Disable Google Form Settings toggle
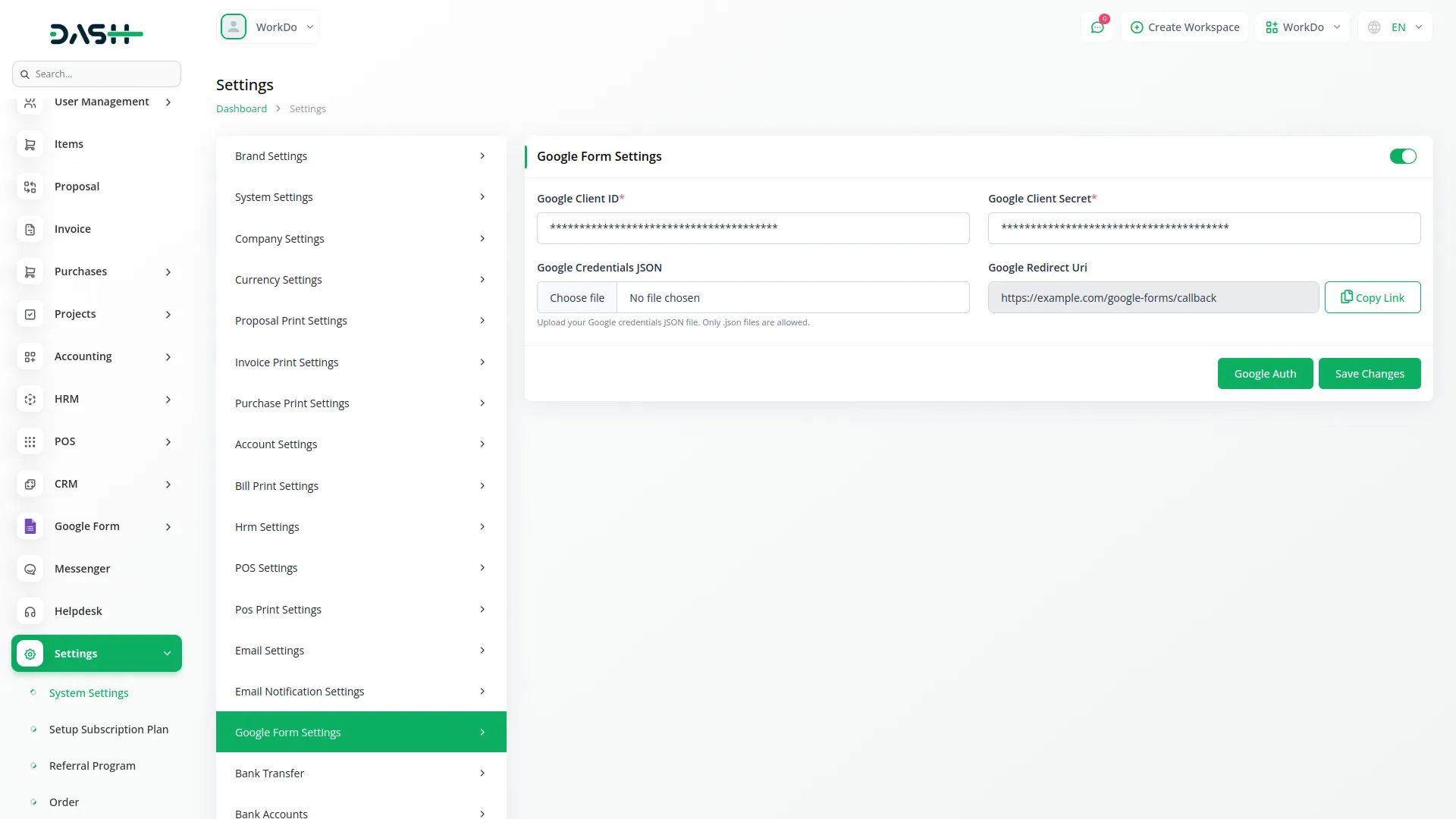This screenshot has height=819, width=1456. click(1402, 156)
